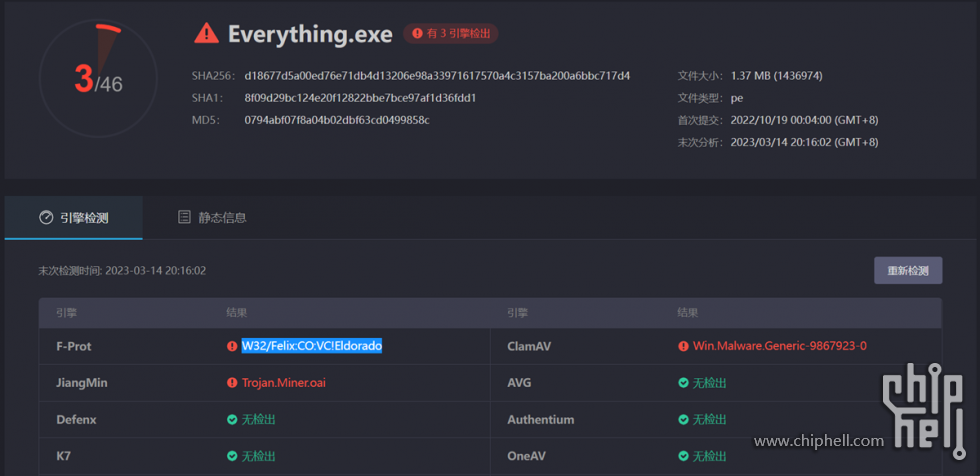Click the green check icon in the K7 row

tap(232, 457)
